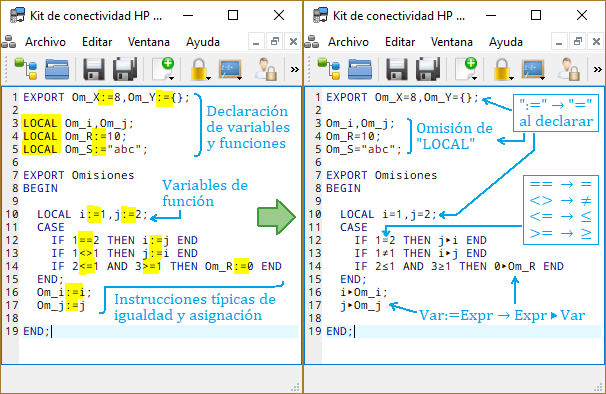This screenshot has width=606, height=394.
Task: Click user-with-lock icon in right window toolbar
Action: click(569, 69)
